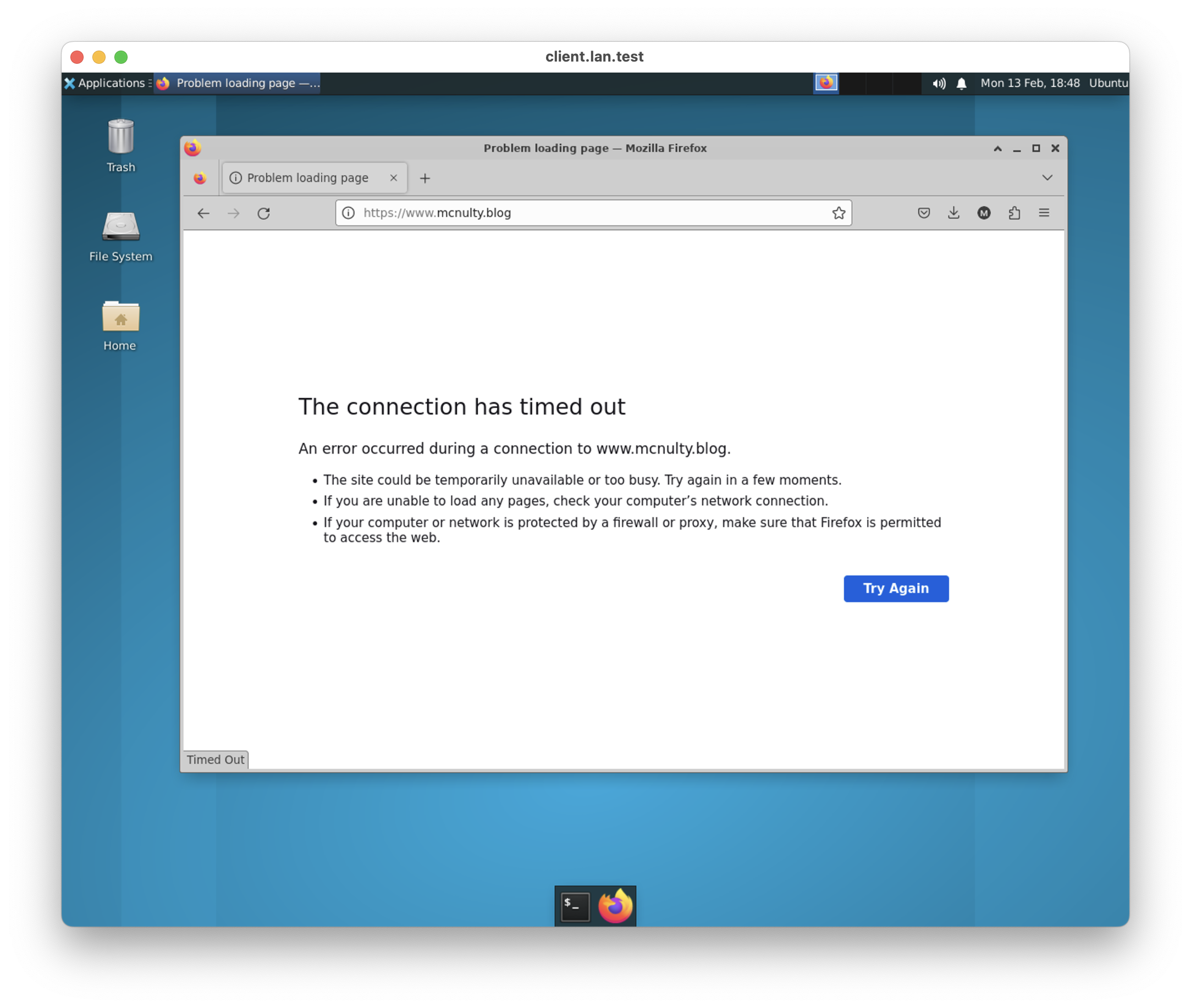The width and height of the screenshot is (1191, 1008).
Task: Reload the current page
Action: 263,213
